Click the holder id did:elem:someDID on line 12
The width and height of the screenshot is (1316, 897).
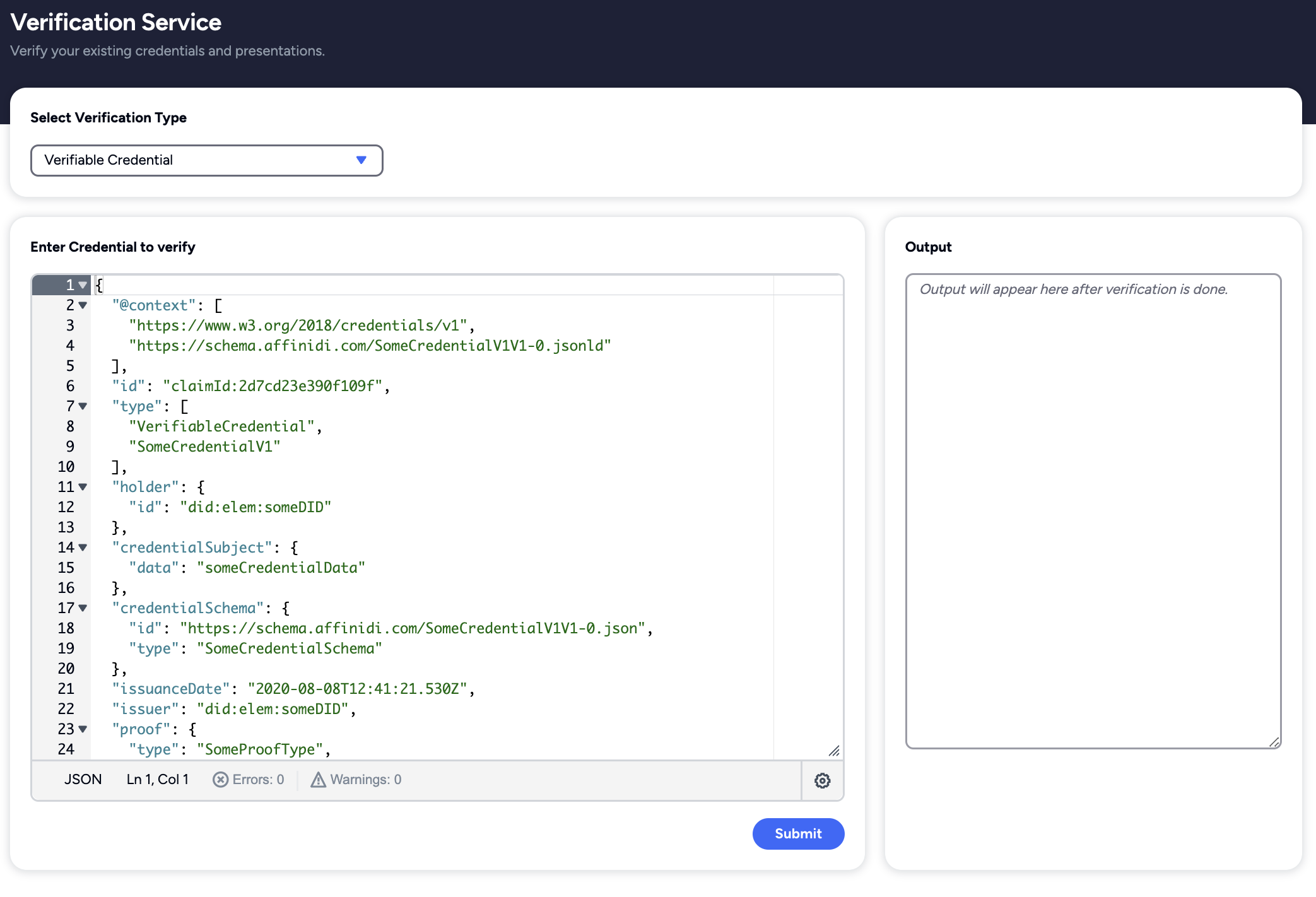(256, 507)
